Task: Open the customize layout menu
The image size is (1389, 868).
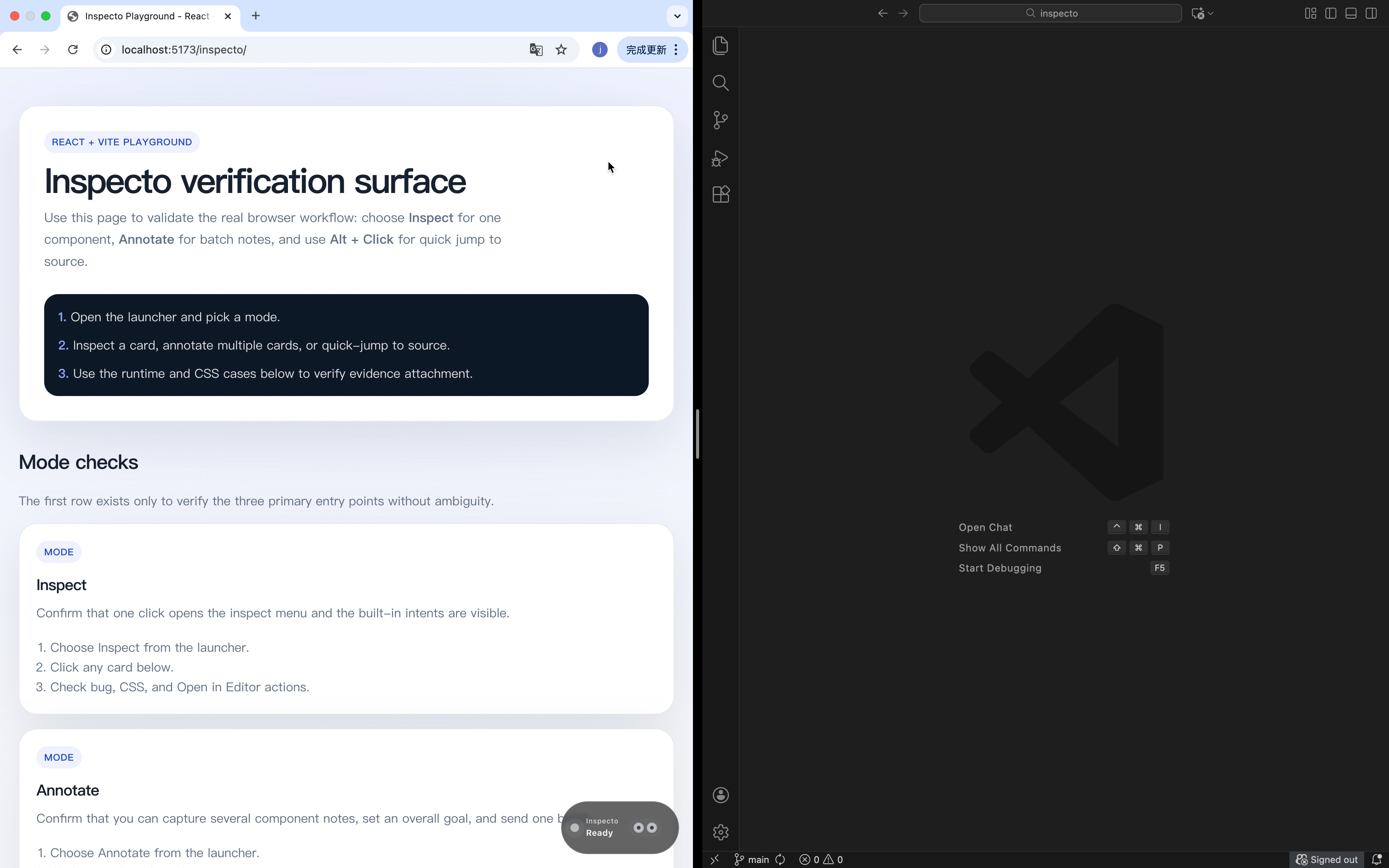Action: pyautogui.click(x=1310, y=13)
